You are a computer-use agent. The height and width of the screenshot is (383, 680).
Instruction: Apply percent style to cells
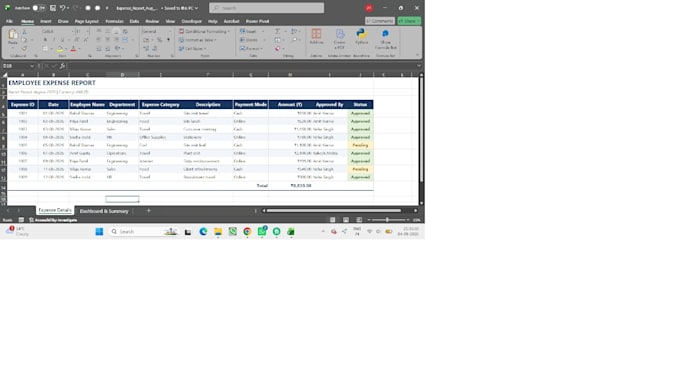160,40
